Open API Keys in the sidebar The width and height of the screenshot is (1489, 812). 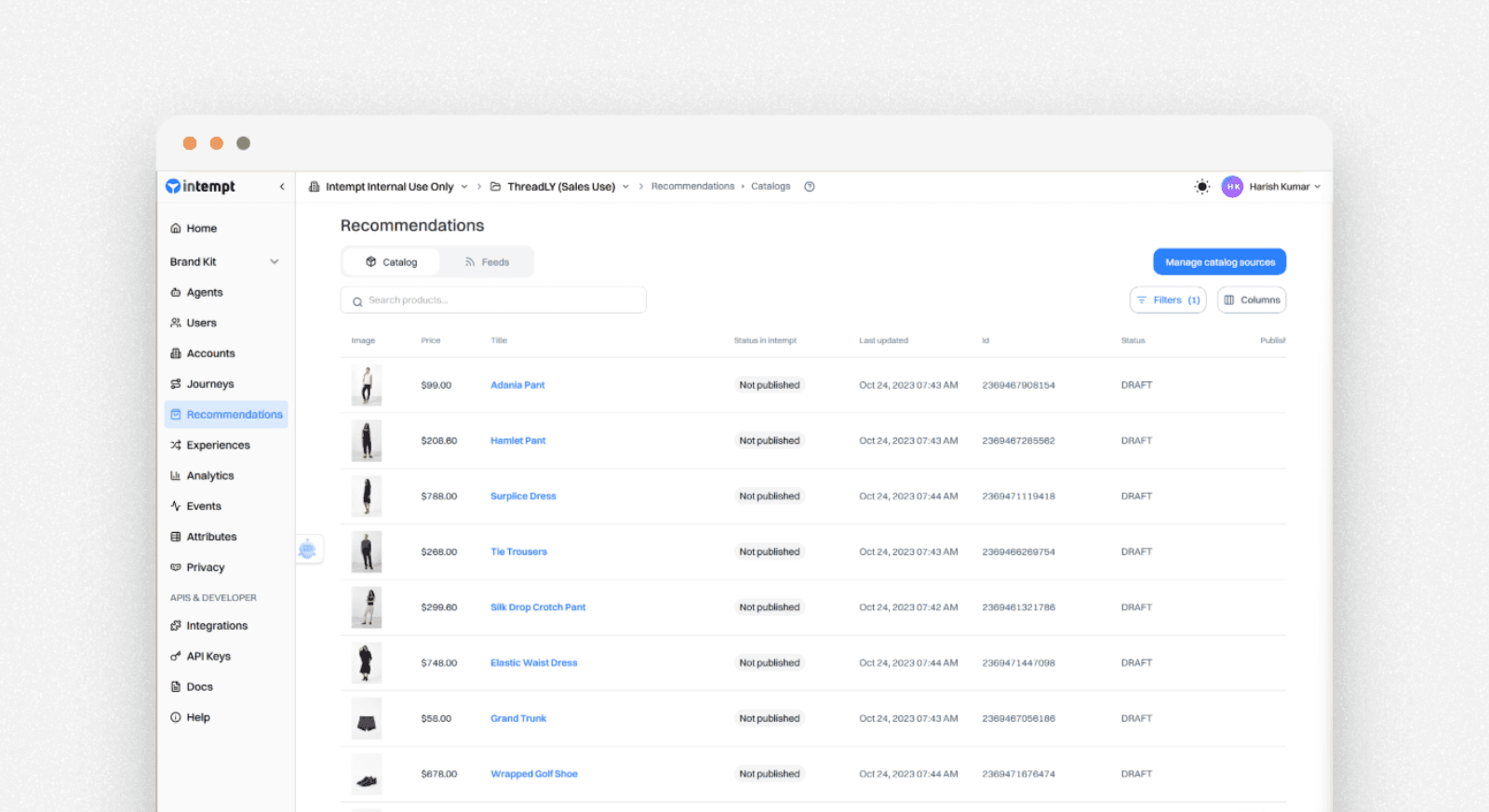click(208, 657)
